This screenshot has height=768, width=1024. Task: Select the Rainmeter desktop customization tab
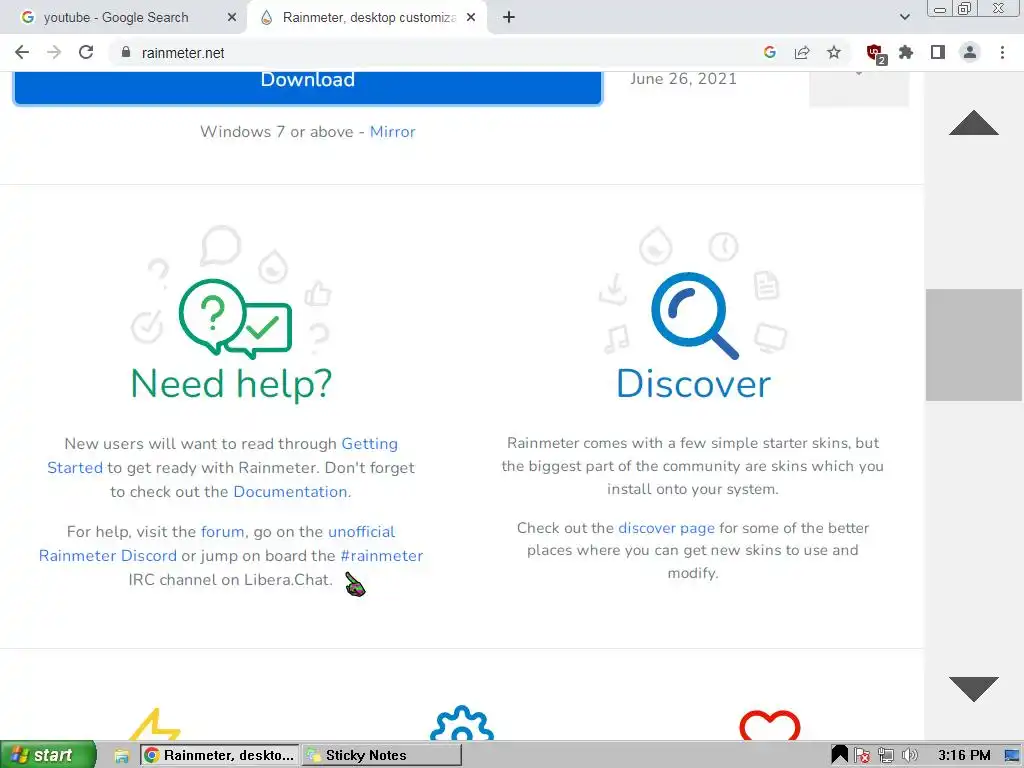(x=366, y=18)
